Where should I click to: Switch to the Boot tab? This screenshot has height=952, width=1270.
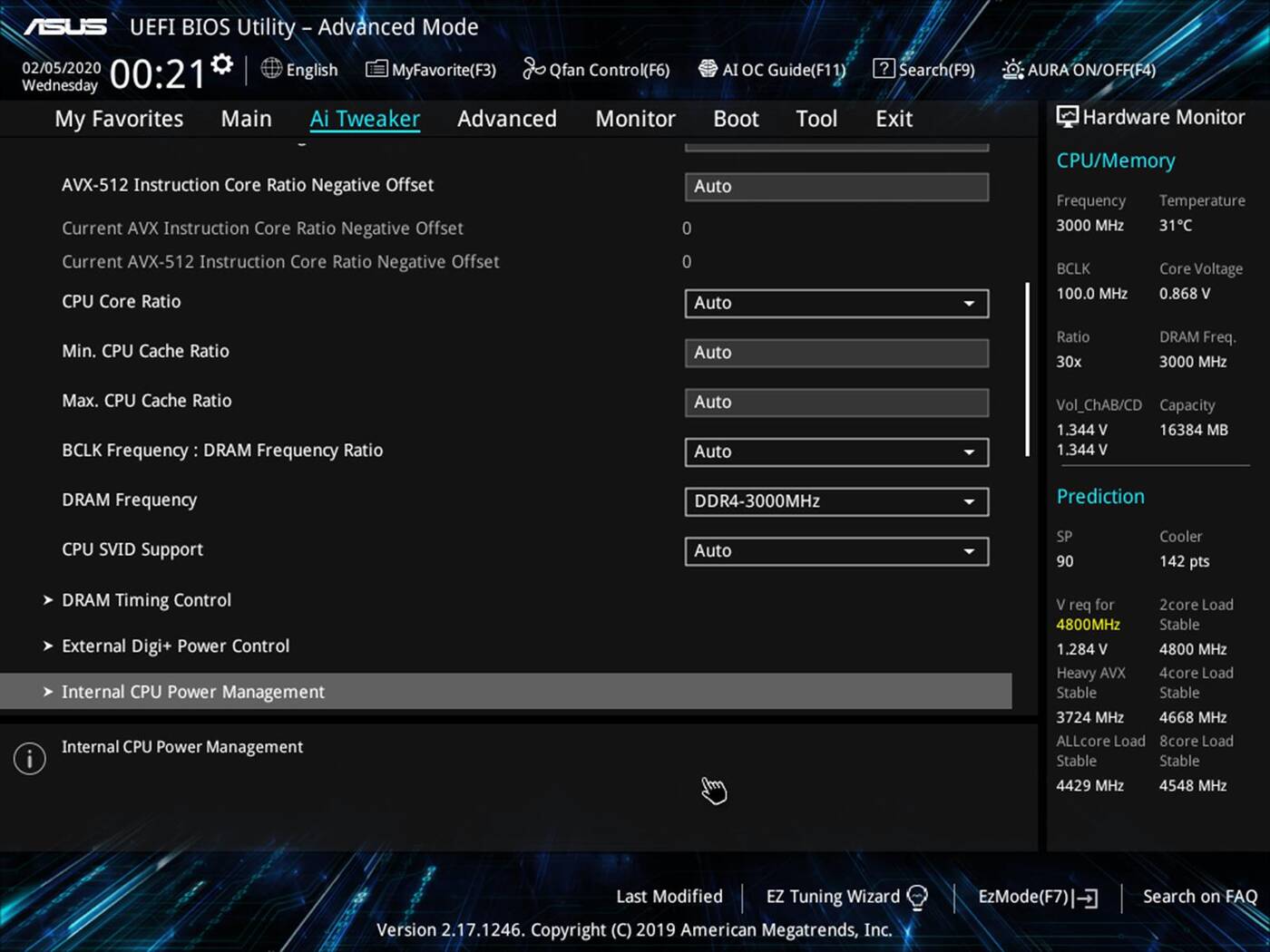[x=735, y=118]
